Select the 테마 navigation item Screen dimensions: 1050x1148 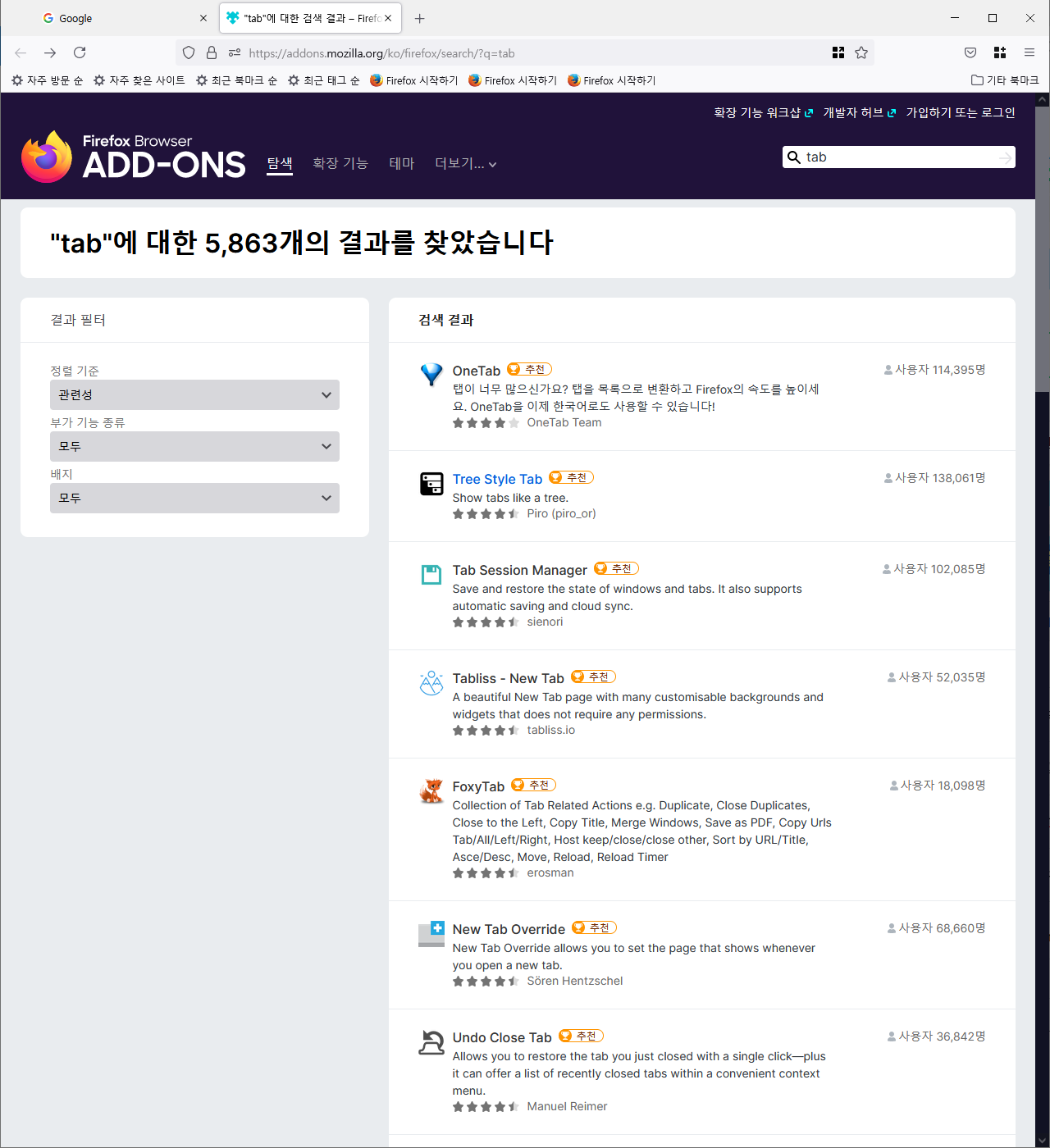click(x=402, y=164)
